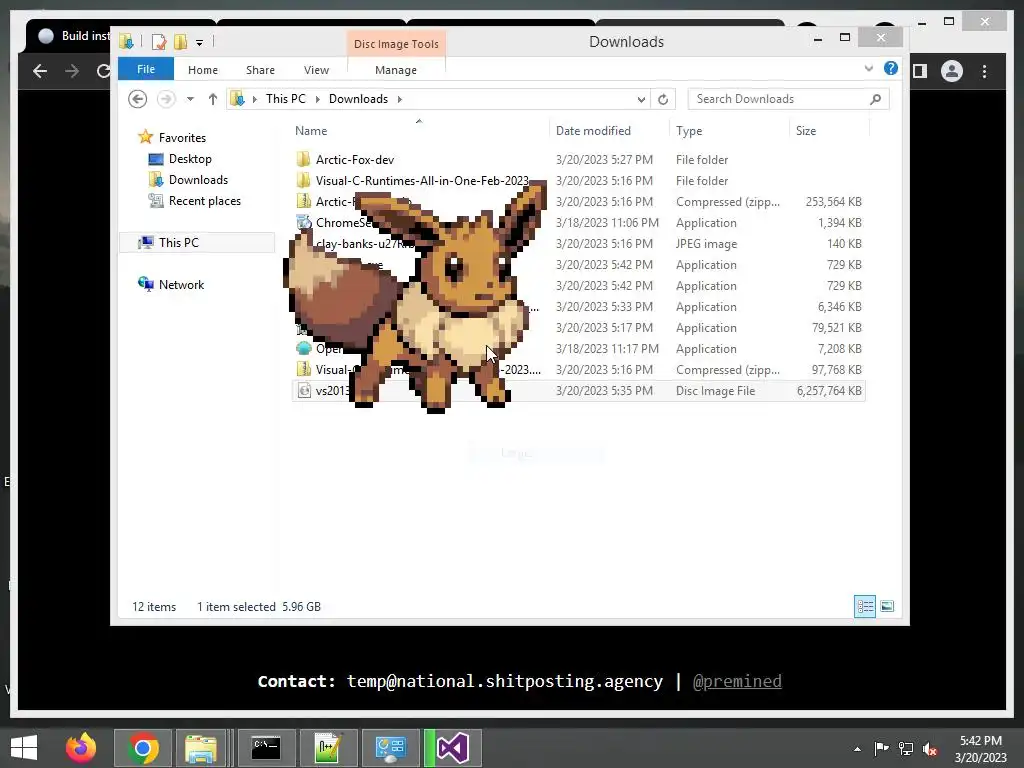
Task: Click the Chrome profile avatar icon
Action: tap(952, 71)
